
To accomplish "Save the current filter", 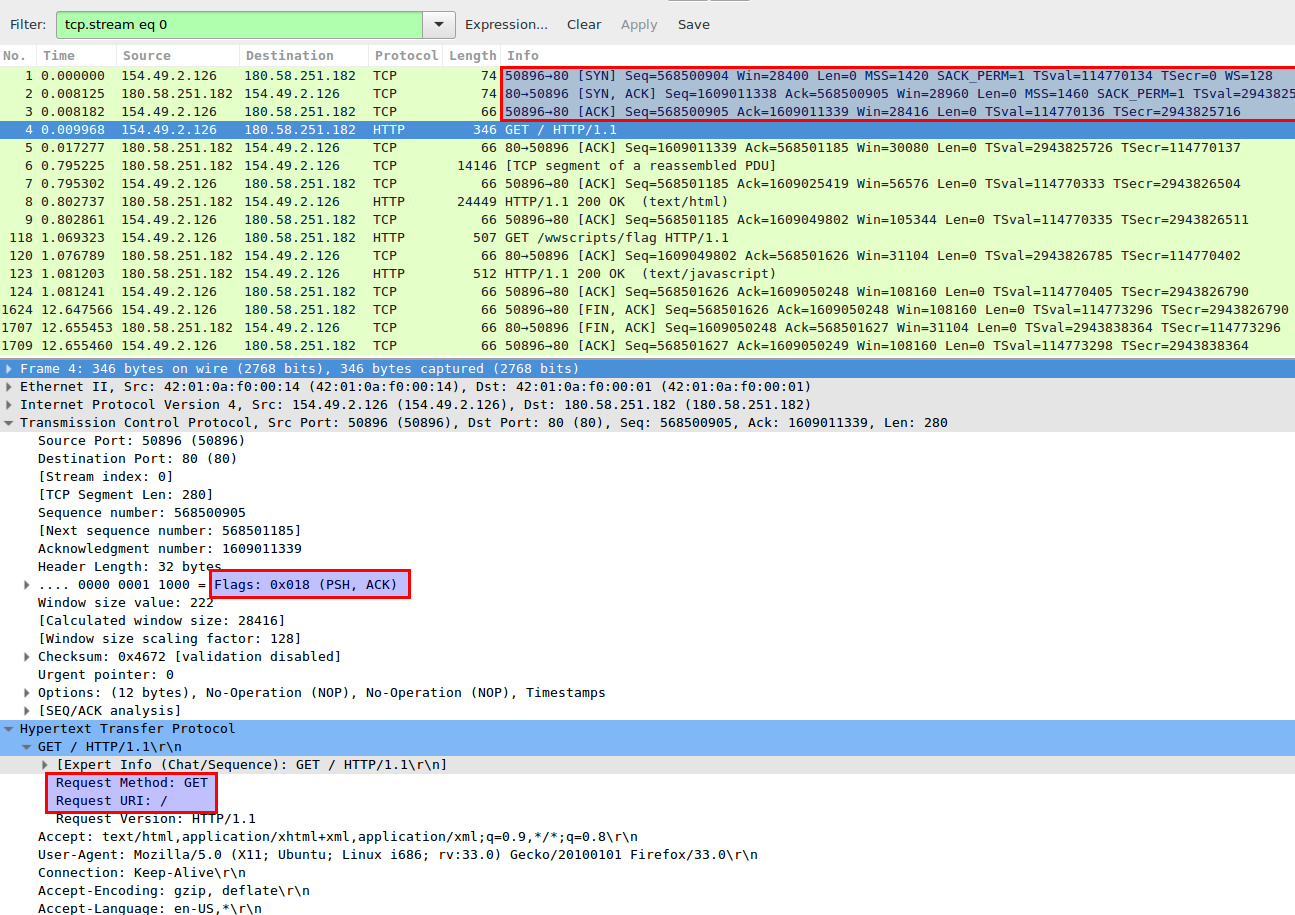I will [x=694, y=25].
